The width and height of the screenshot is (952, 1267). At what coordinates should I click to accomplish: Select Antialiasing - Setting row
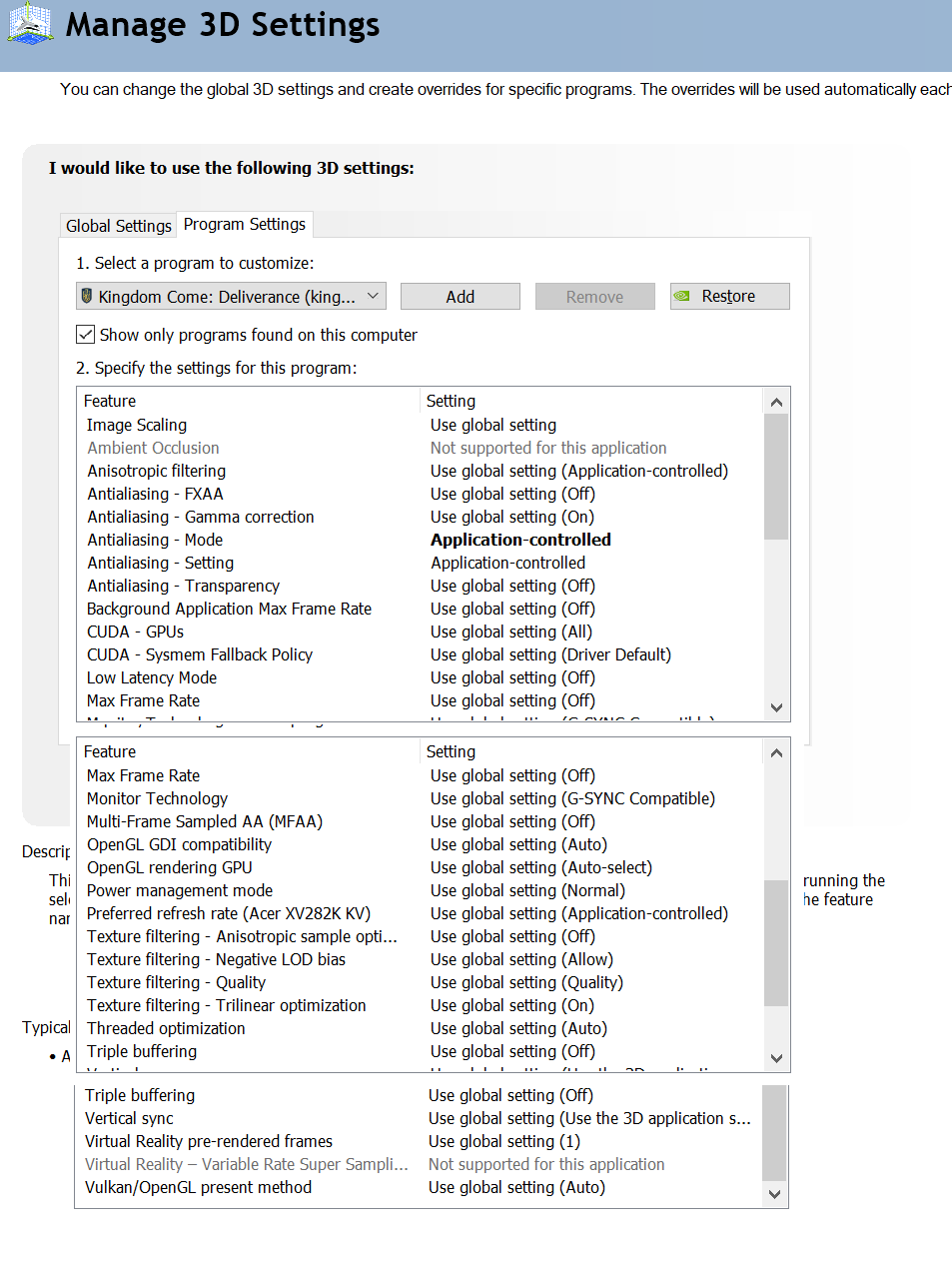421,563
